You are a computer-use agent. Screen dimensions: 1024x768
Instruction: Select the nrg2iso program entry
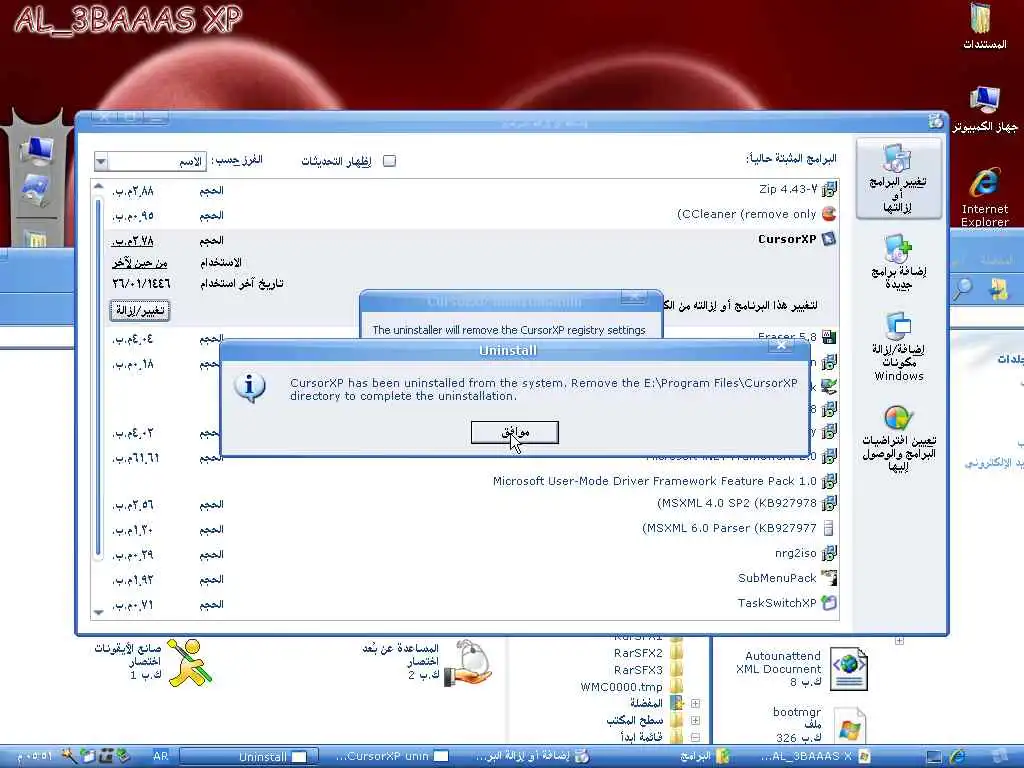[x=795, y=553]
